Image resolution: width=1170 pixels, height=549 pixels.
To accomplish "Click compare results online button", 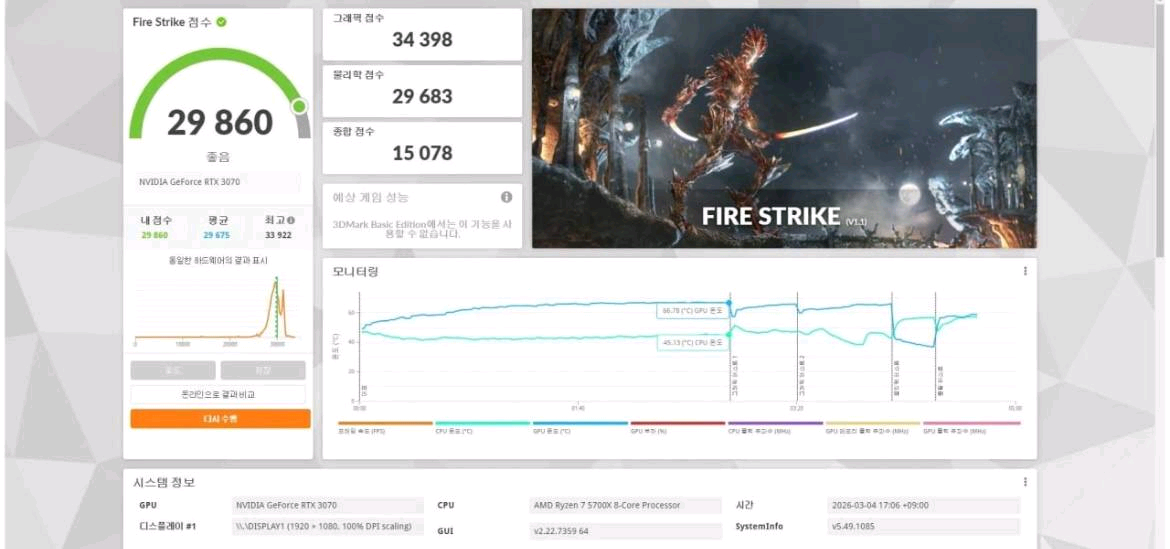I will tap(220, 395).
